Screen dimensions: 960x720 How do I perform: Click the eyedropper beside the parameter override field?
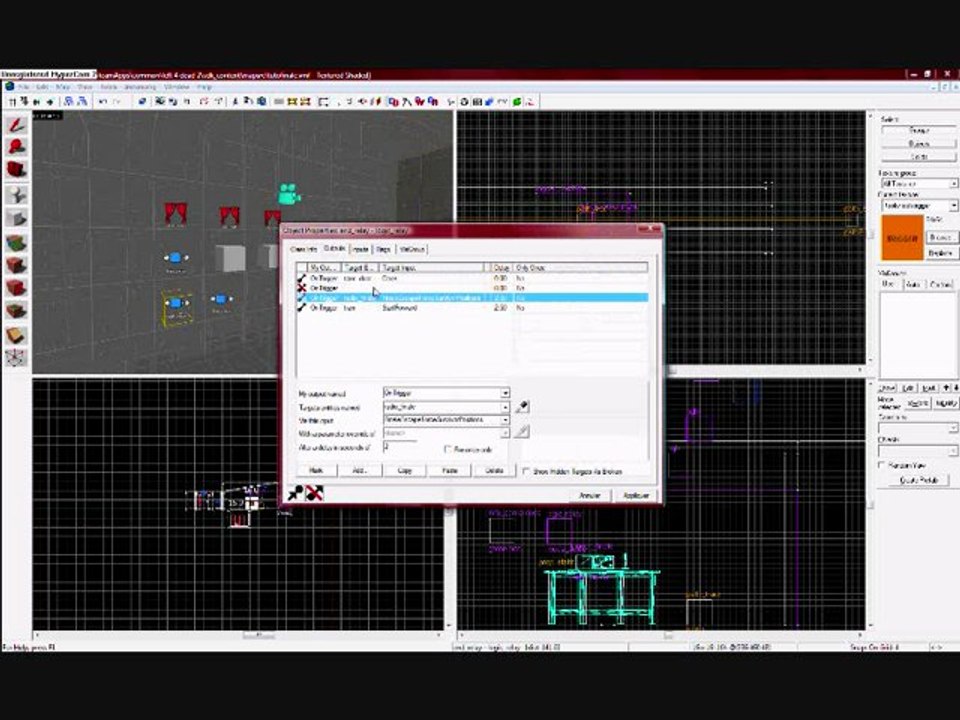click(522, 432)
